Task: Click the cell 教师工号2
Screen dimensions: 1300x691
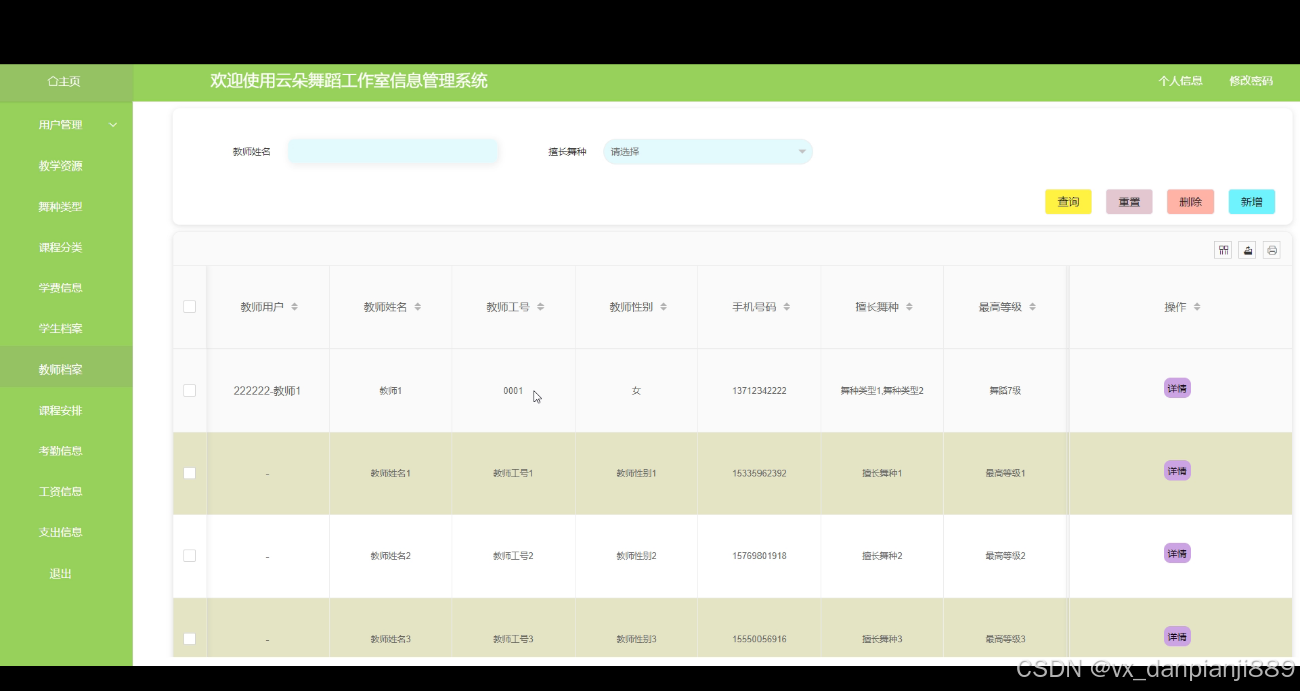Action: pyautogui.click(x=513, y=556)
